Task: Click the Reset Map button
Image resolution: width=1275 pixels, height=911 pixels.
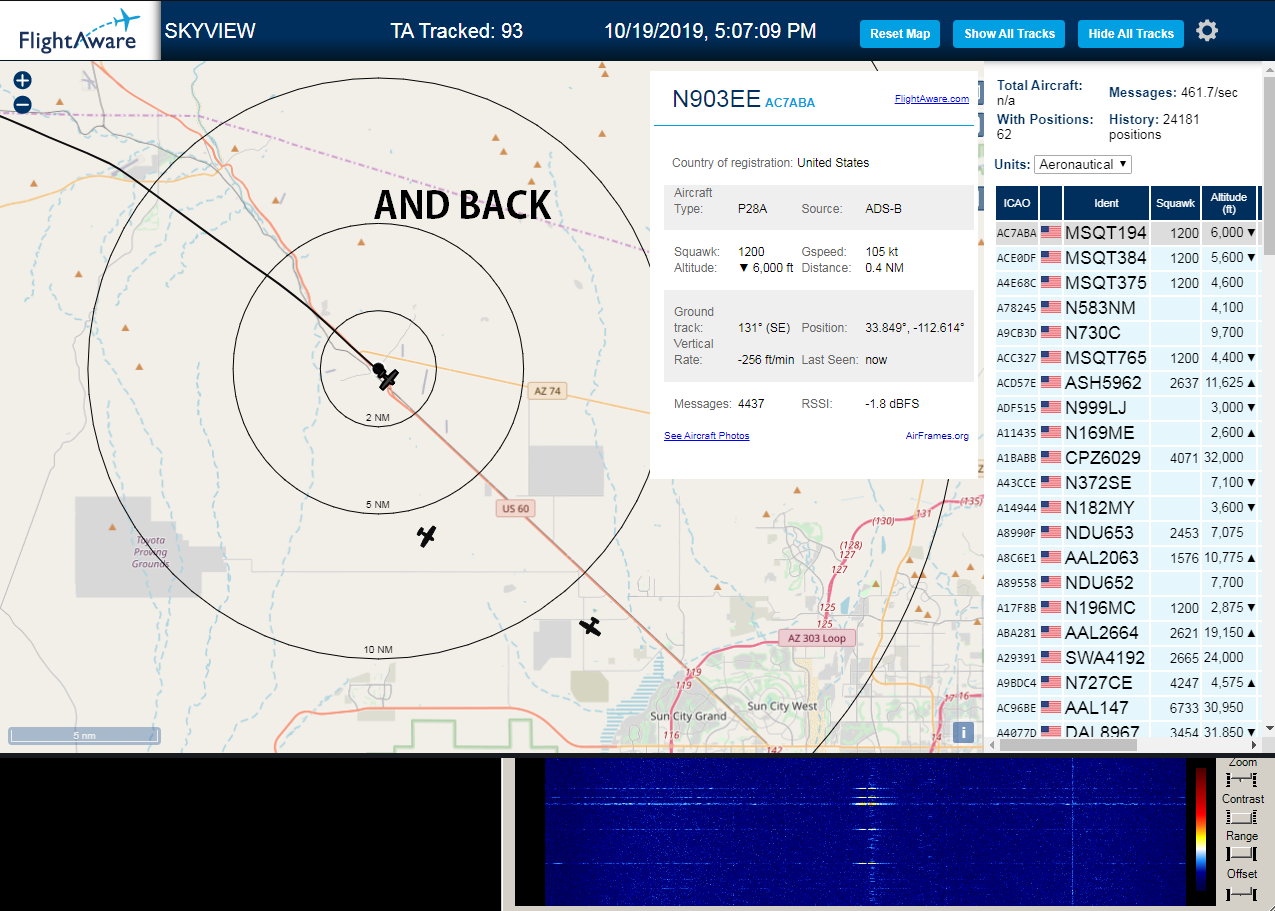Action: click(x=900, y=34)
